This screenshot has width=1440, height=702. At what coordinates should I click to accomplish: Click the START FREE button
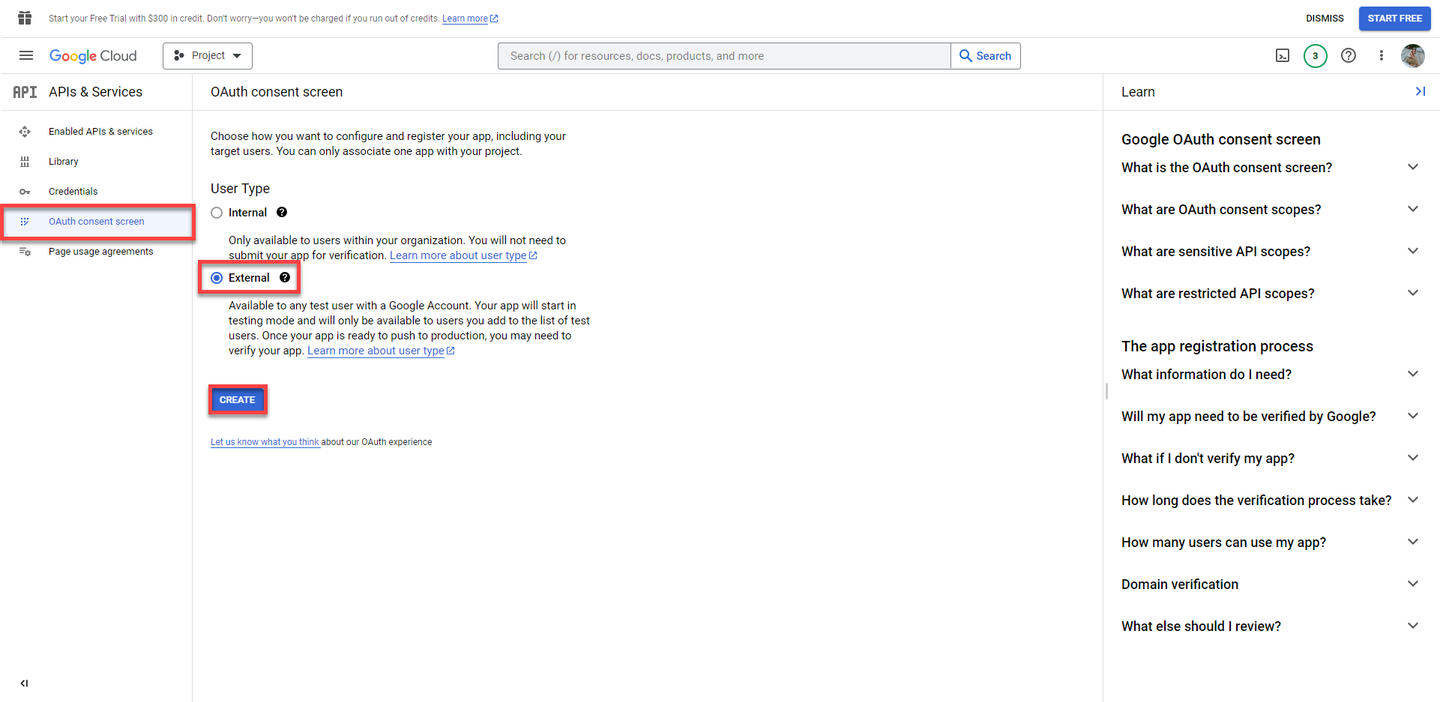coord(1394,18)
